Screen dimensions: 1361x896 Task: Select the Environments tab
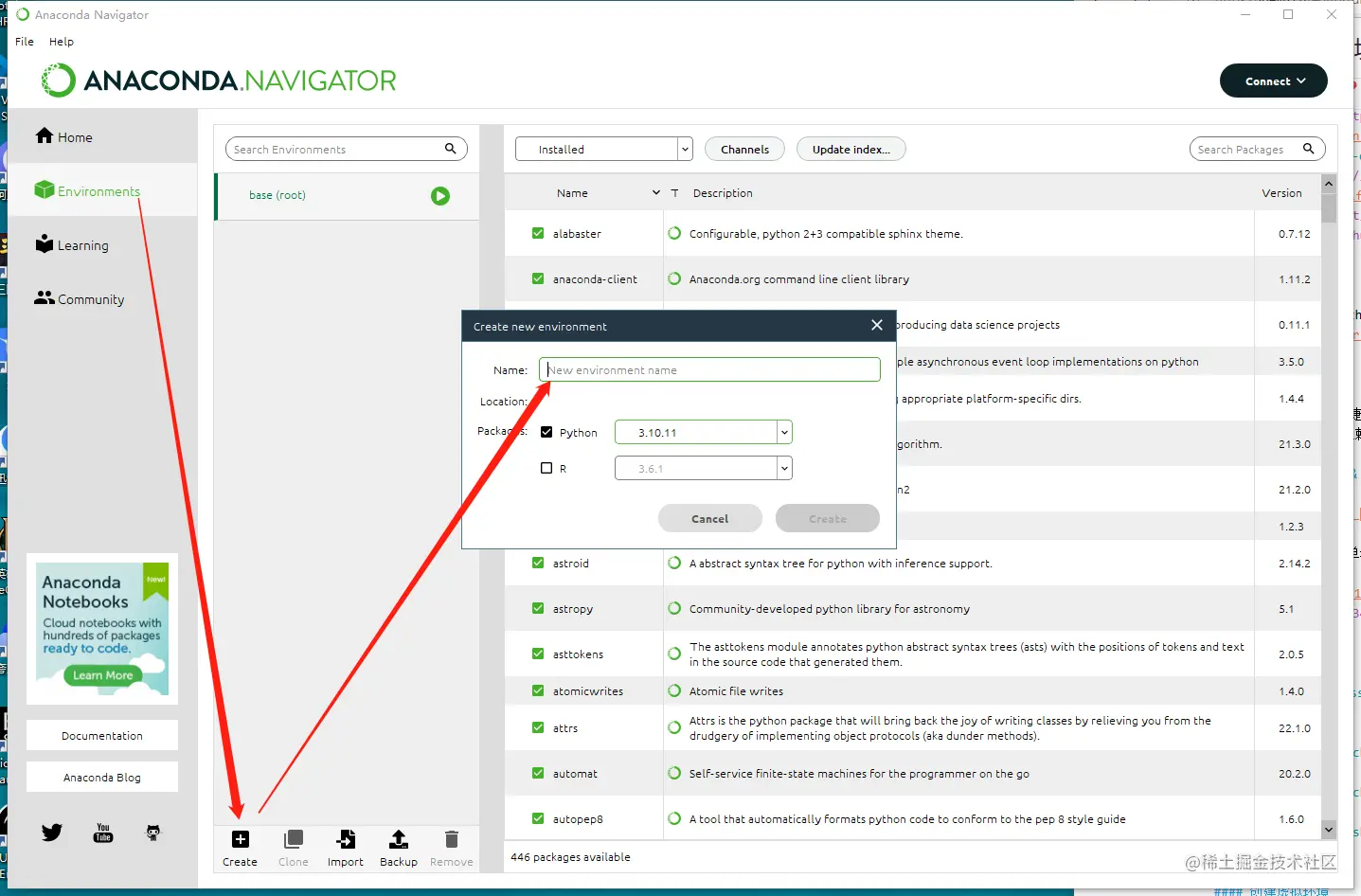[102, 190]
